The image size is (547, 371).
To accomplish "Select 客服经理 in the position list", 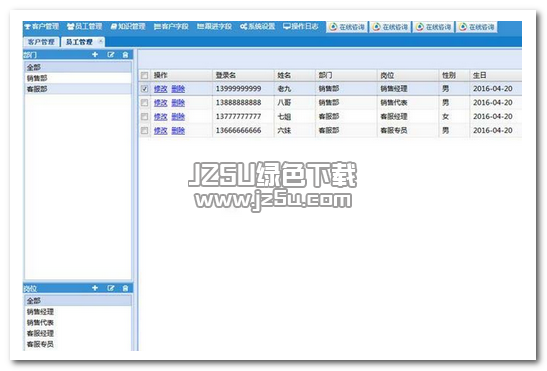I will pos(78,333).
